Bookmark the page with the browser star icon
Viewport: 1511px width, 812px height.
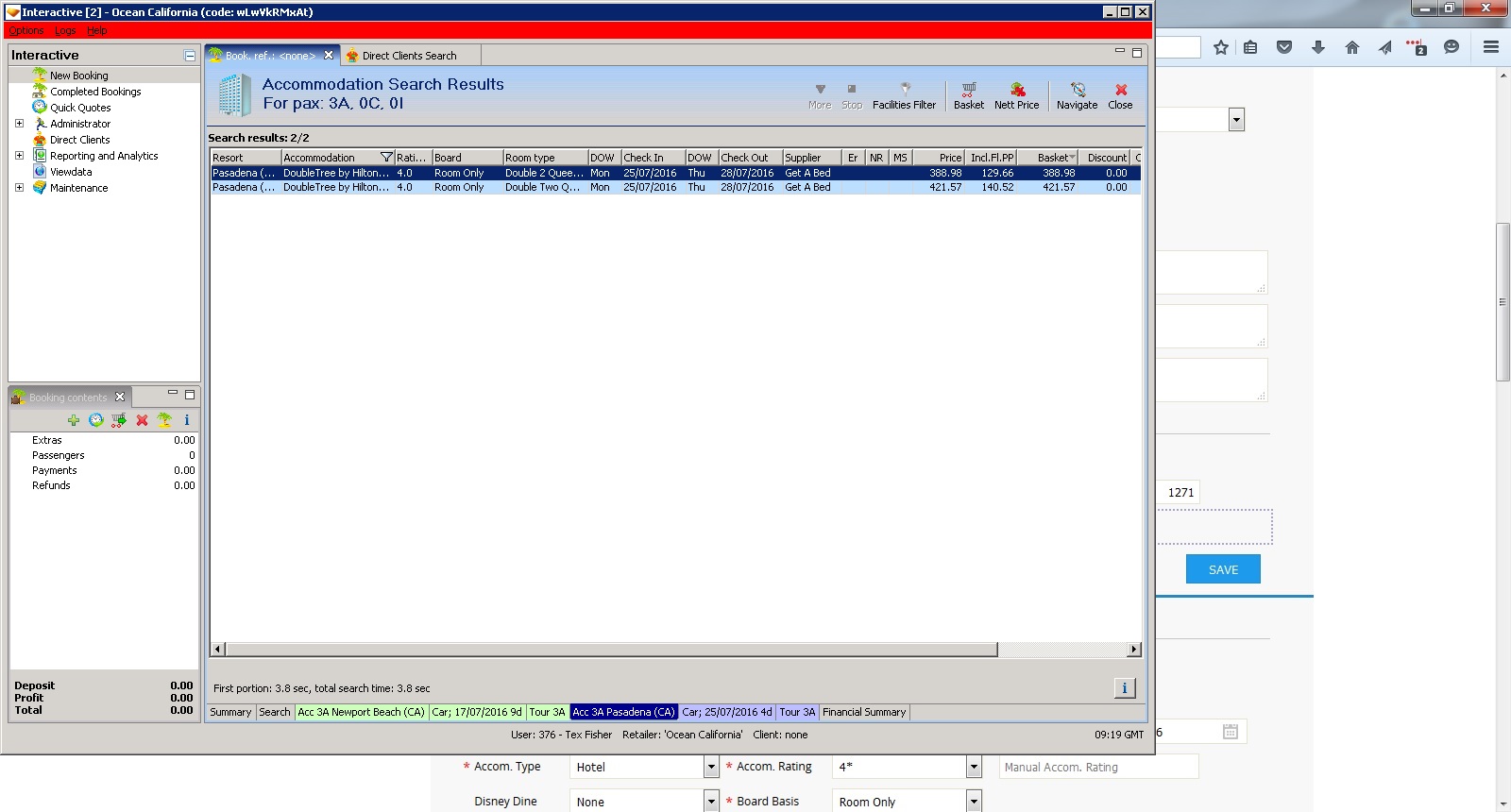point(1221,47)
